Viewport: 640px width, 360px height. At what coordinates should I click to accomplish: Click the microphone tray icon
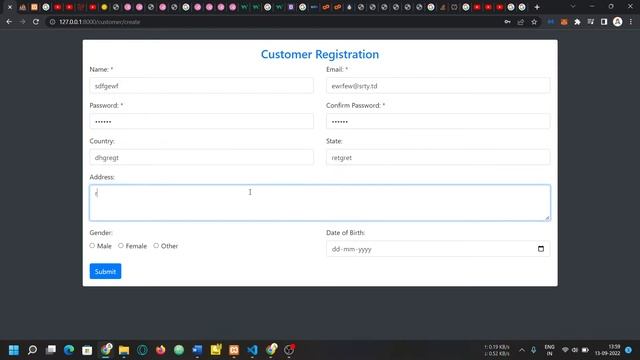click(x=533, y=350)
